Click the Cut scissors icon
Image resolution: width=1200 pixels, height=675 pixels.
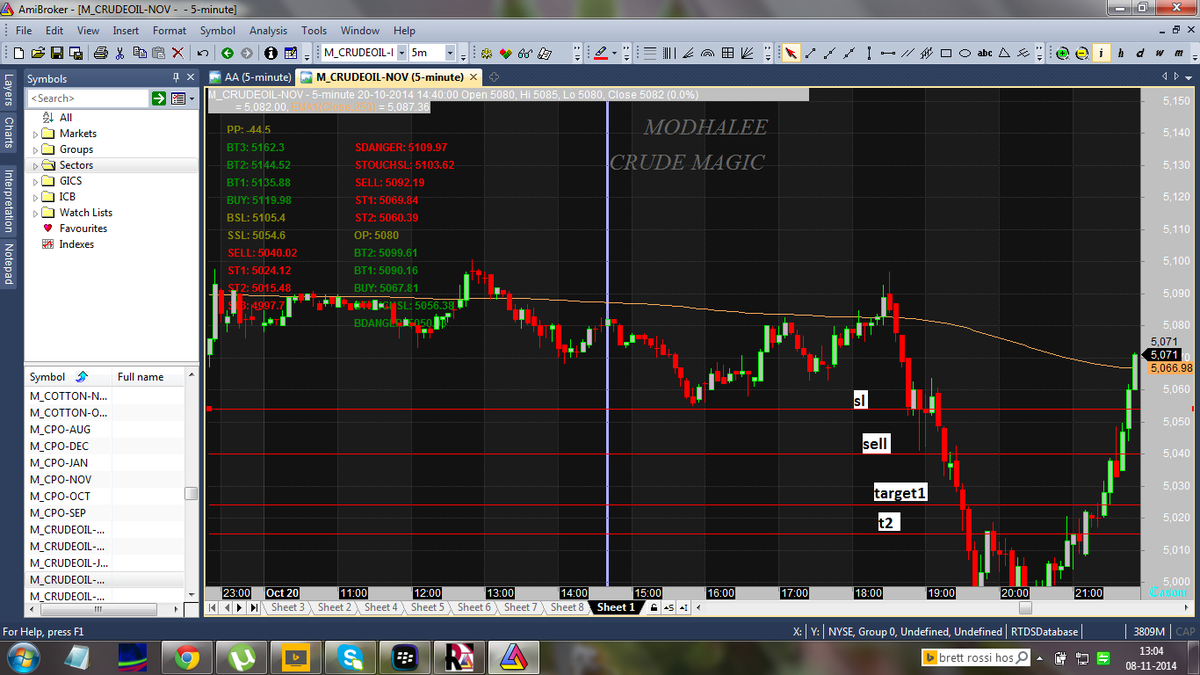[119, 53]
